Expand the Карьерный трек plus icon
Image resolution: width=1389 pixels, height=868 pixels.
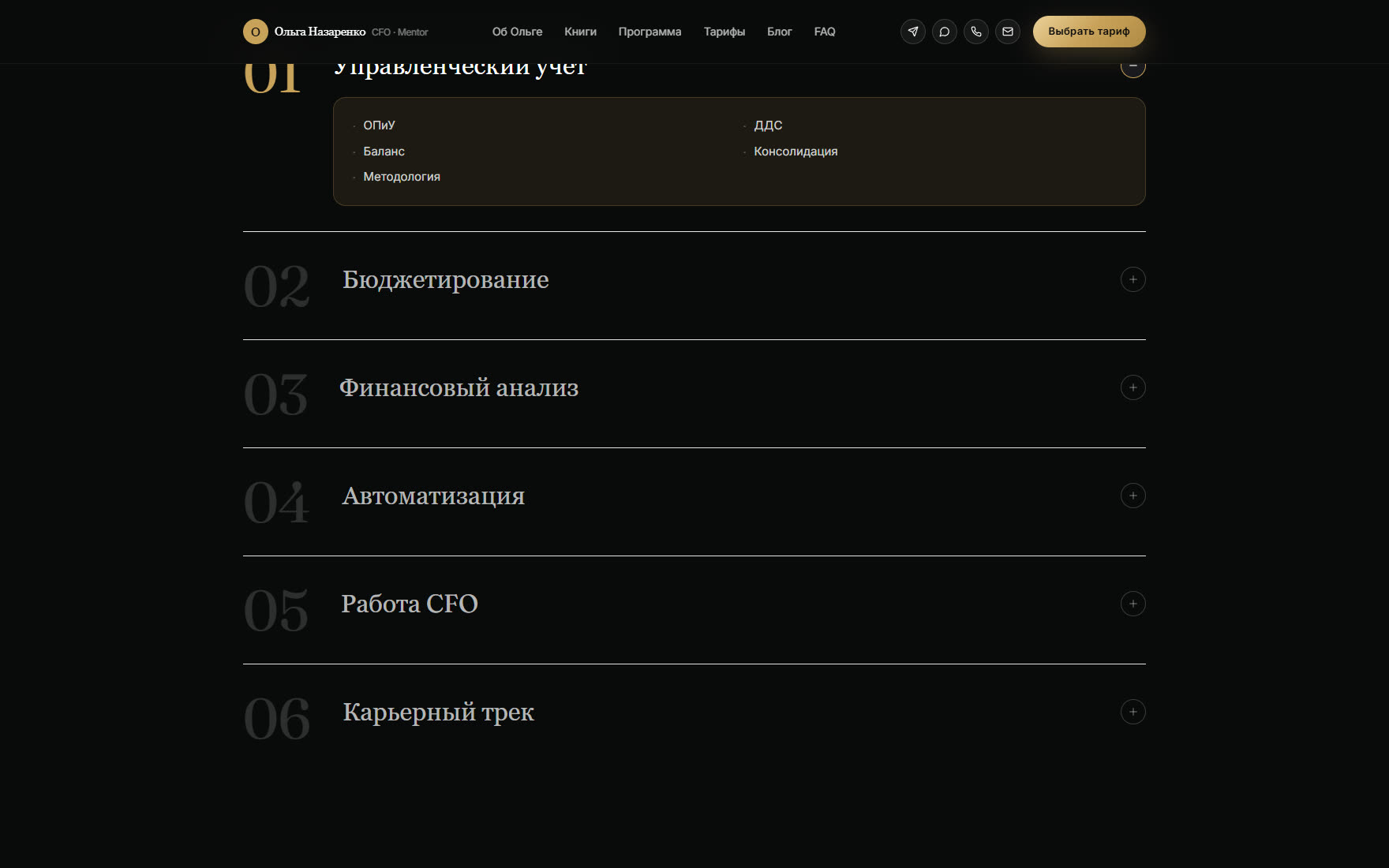click(1133, 712)
